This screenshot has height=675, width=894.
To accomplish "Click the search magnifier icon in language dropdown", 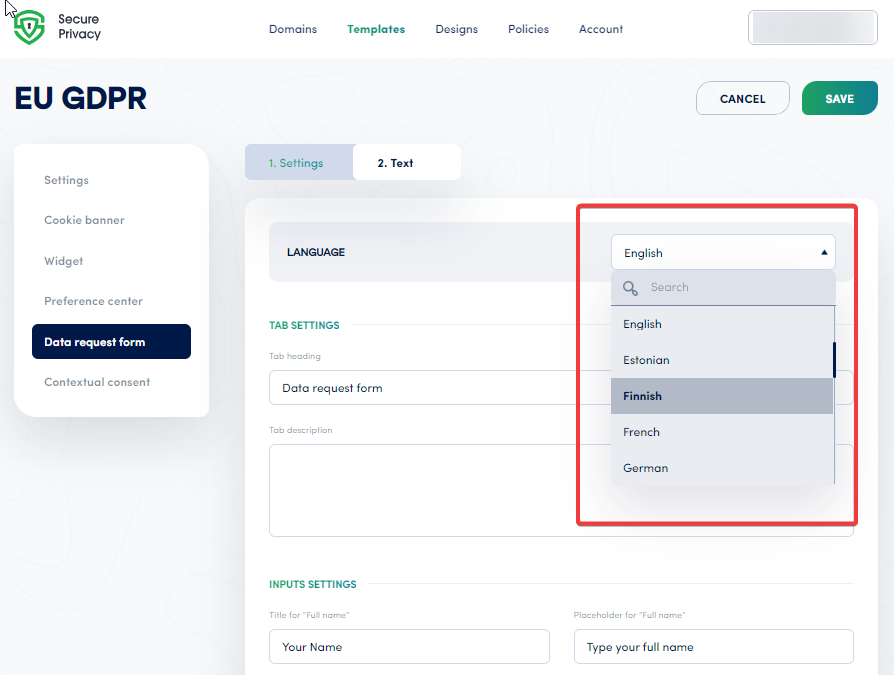I will [x=630, y=287].
